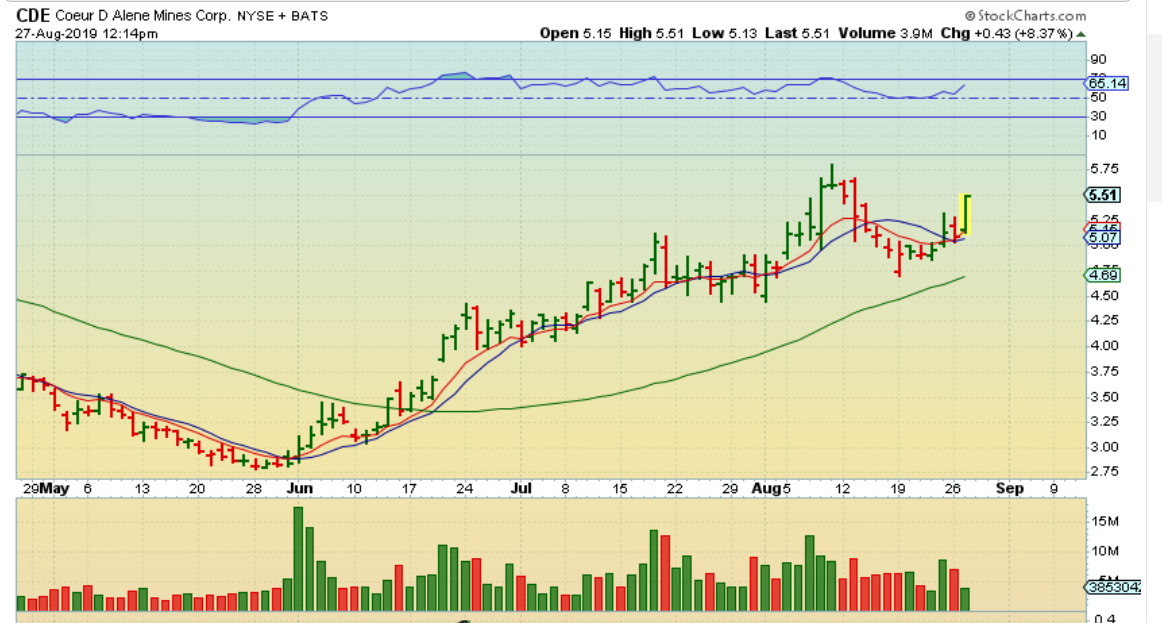Click the 27-Aug-2019 12:14pm timestamp
Viewport: 1162px width, 623px height.
[x=86, y=33]
